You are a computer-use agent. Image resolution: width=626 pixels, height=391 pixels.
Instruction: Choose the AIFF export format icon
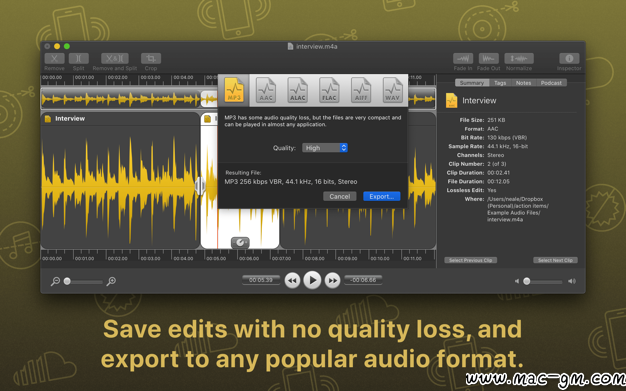pyautogui.click(x=361, y=90)
